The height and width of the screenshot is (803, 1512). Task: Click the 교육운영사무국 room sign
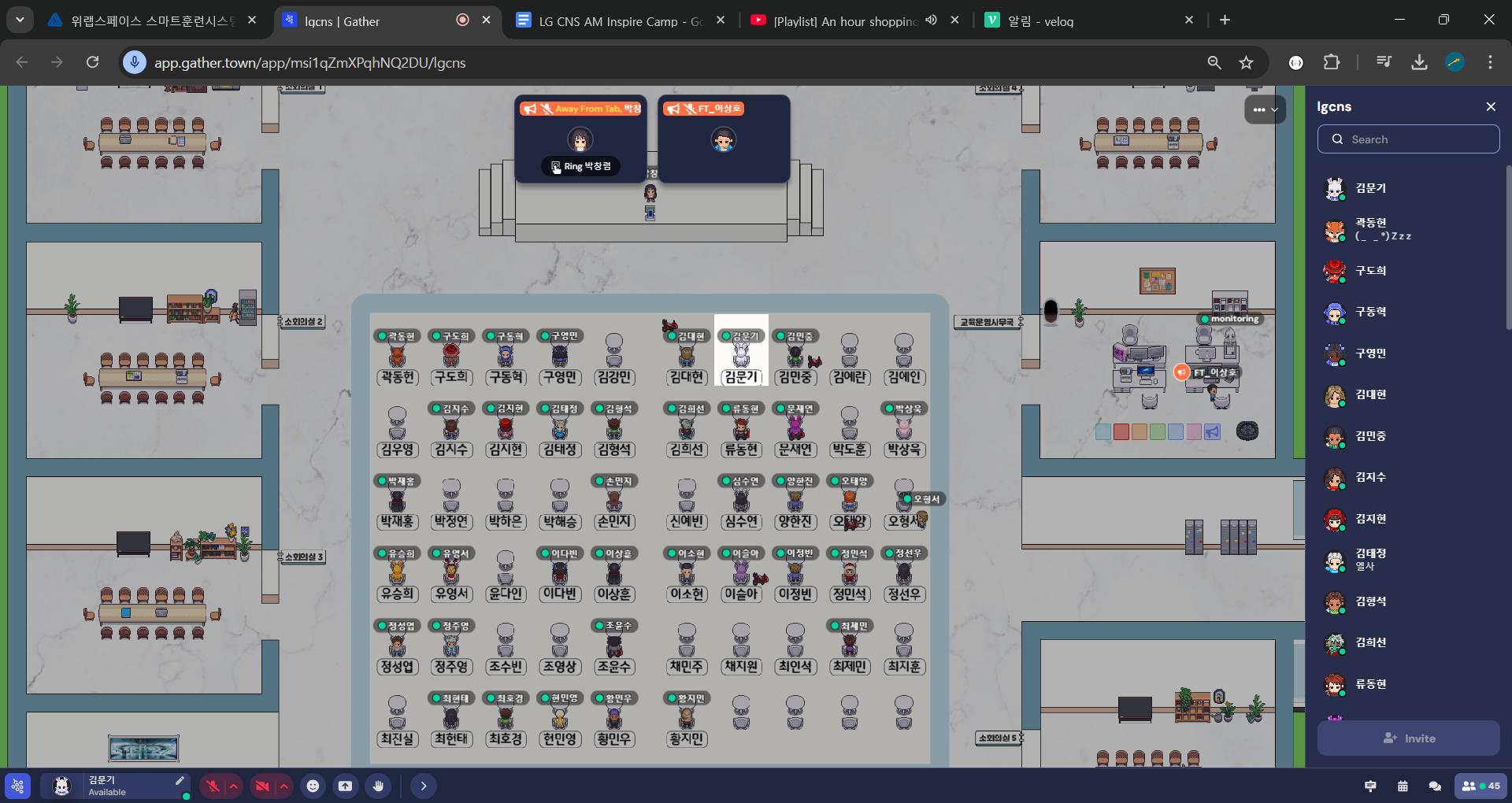[987, 322]
